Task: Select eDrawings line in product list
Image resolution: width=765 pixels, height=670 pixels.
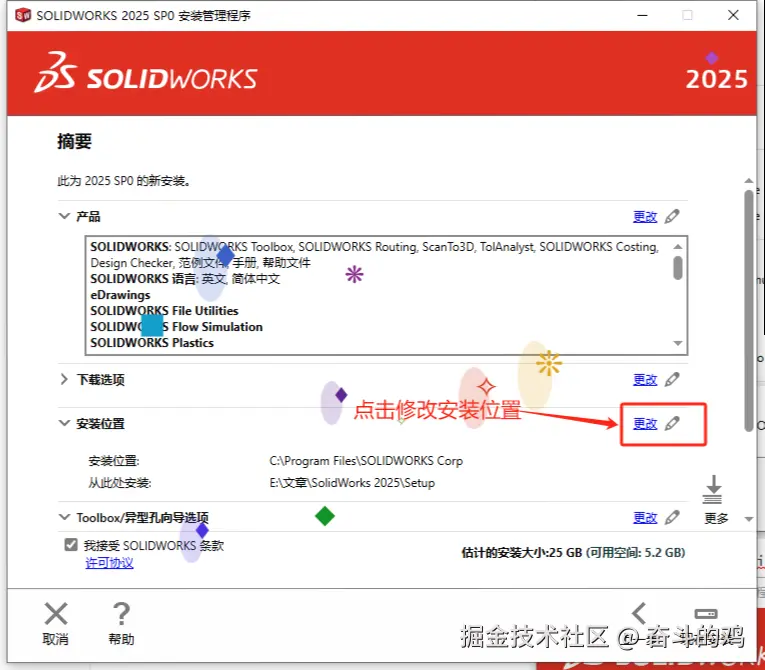Action: click(x=120, y=295)
